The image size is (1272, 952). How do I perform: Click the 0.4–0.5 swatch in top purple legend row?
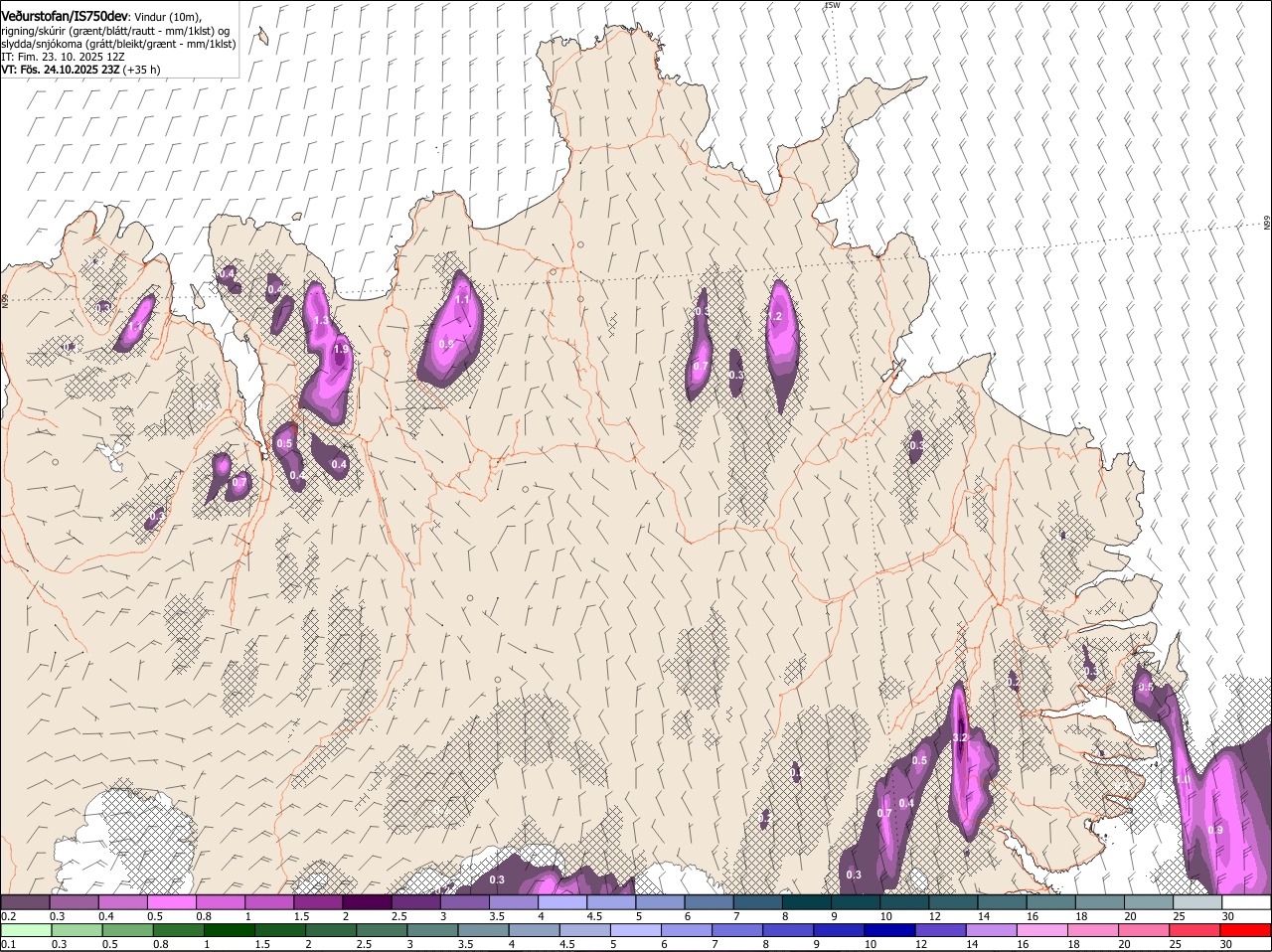(x=122, y=902)
